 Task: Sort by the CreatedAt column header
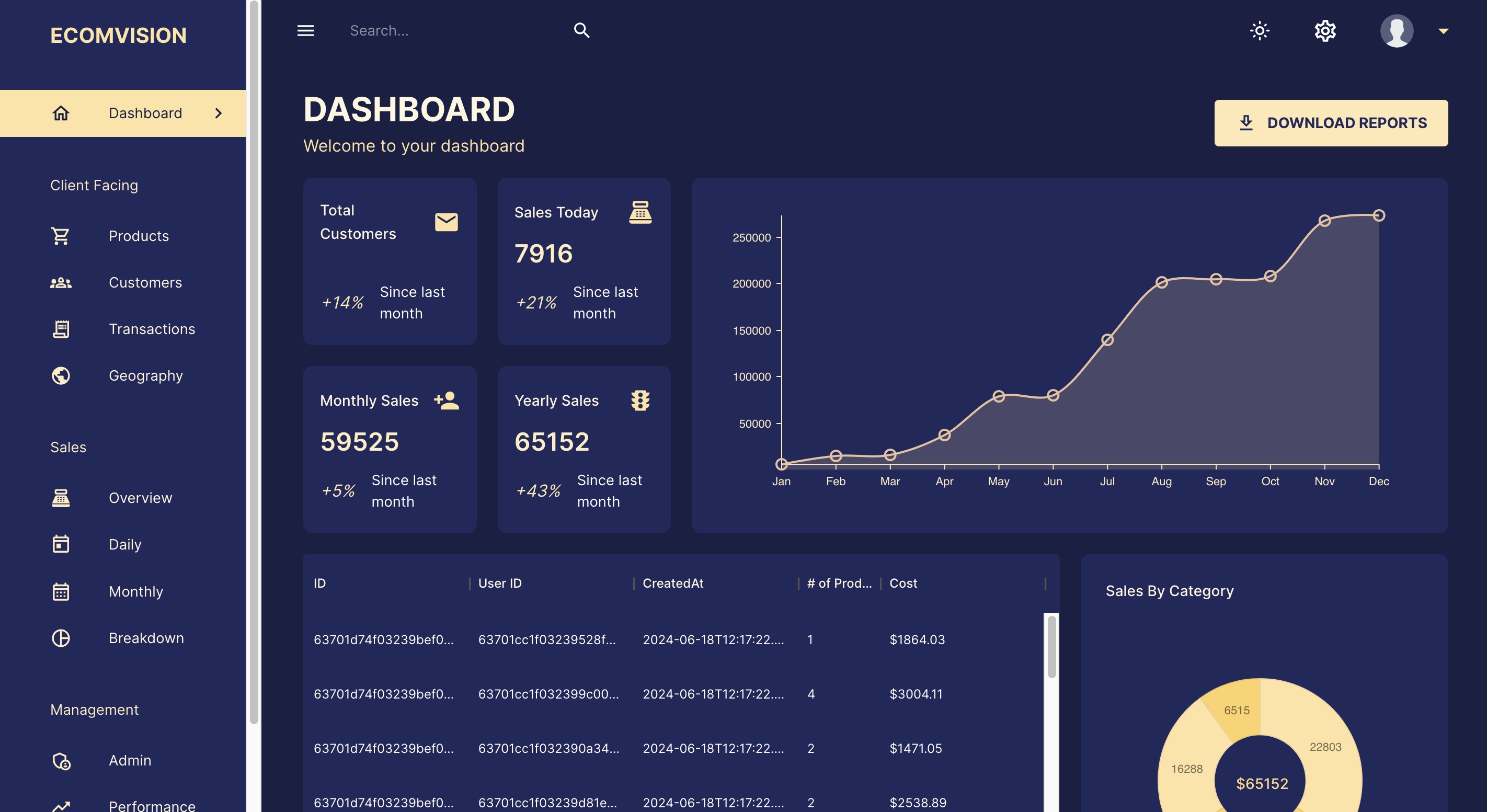[x=672, y=584]
